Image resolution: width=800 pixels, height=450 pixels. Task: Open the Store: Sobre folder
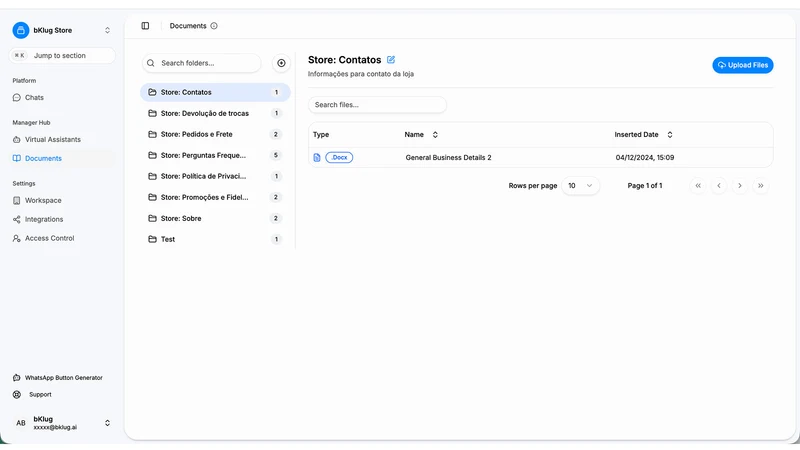coord(215,218)
